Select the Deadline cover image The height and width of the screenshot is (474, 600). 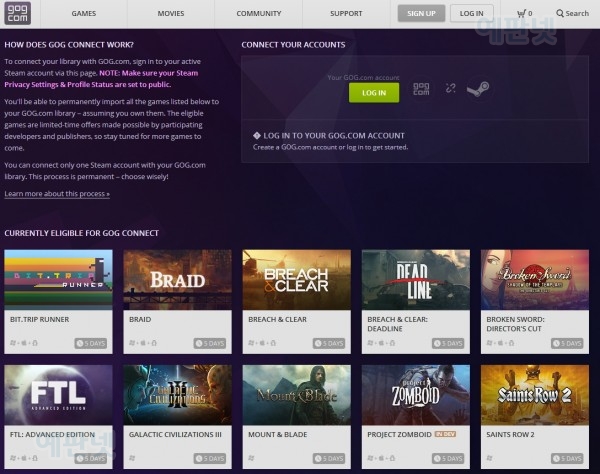(x=416, y=280)
